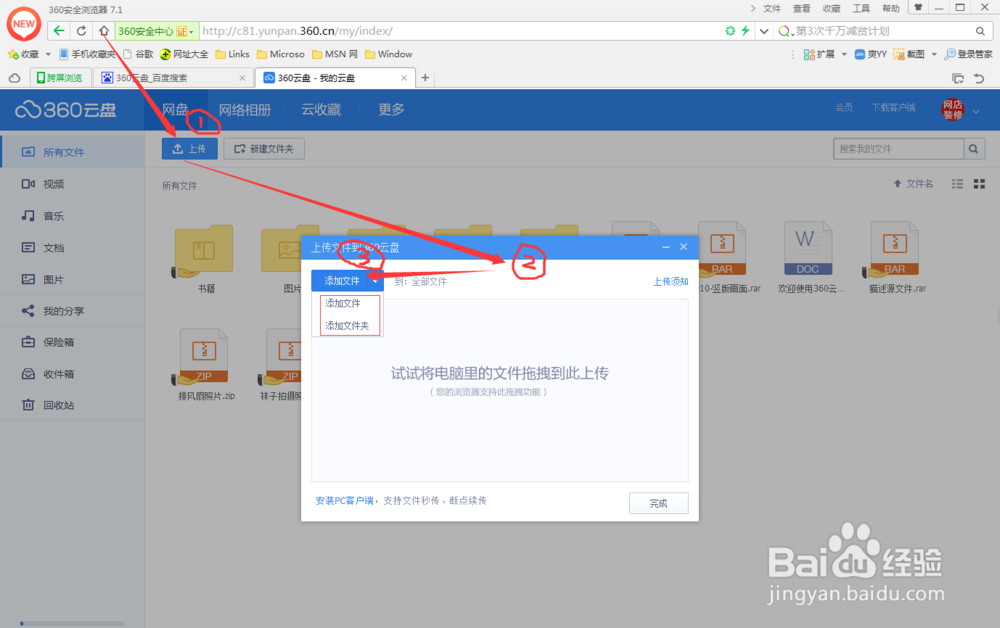Click 添加文件 button in upload dialog

(342, 281)
